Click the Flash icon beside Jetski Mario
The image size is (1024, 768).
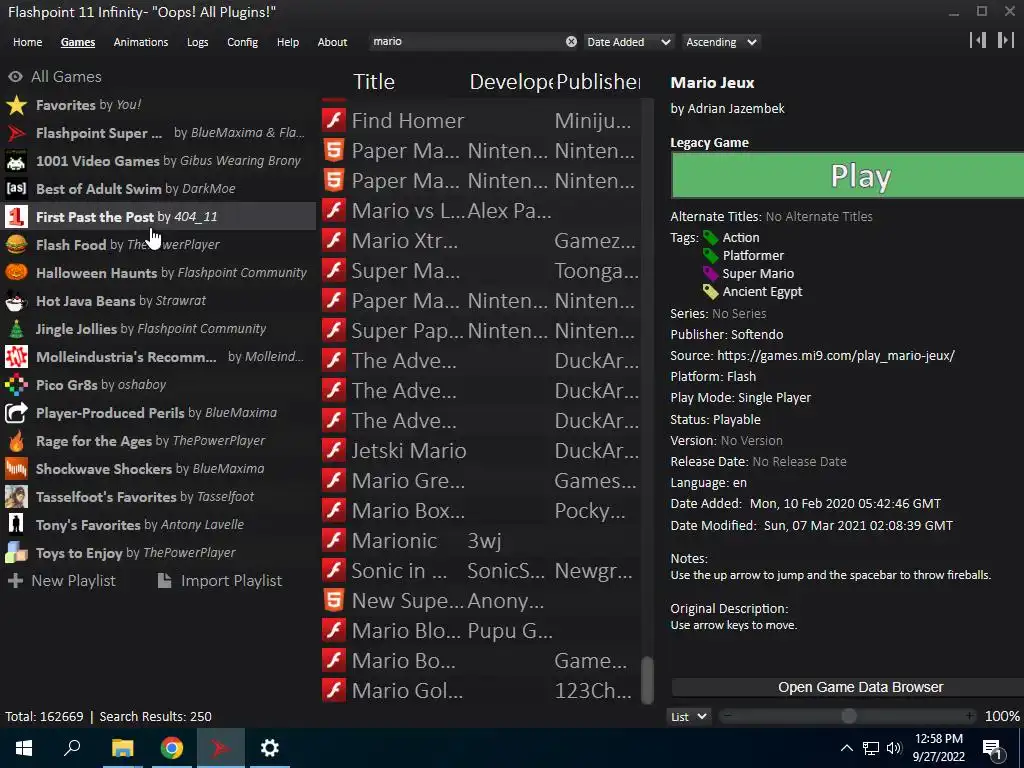[334, 451]
